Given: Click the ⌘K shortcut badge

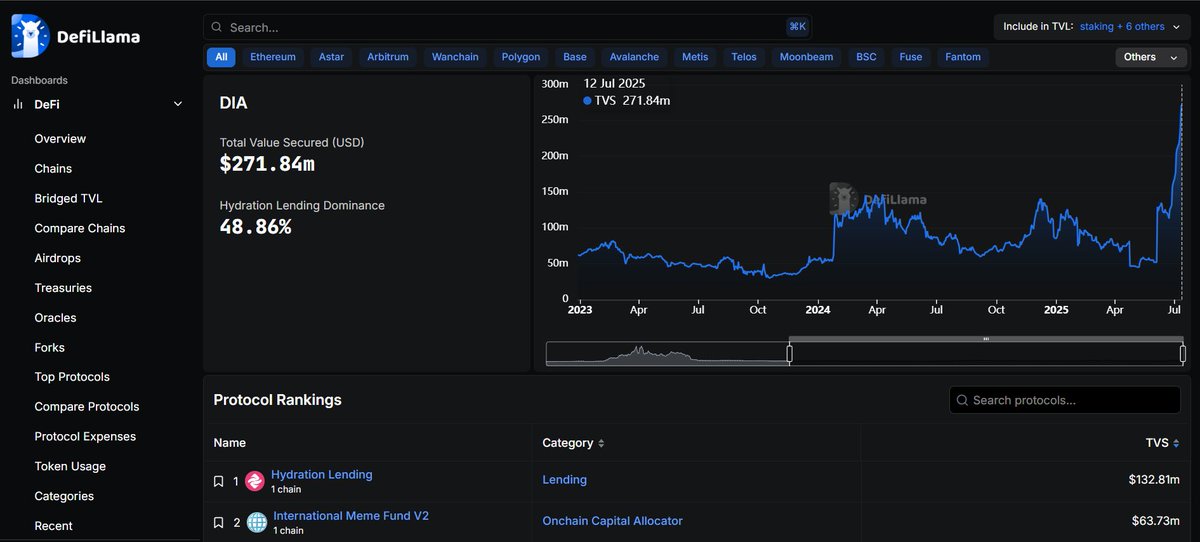Looking at the screenshot, I should [x=797, y=27].
